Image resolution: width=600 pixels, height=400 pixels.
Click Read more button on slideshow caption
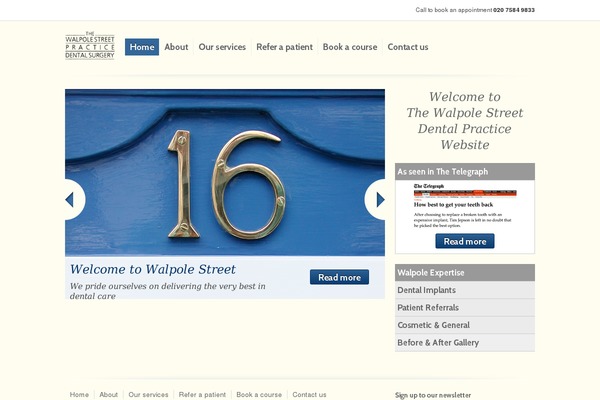(339, 277)
